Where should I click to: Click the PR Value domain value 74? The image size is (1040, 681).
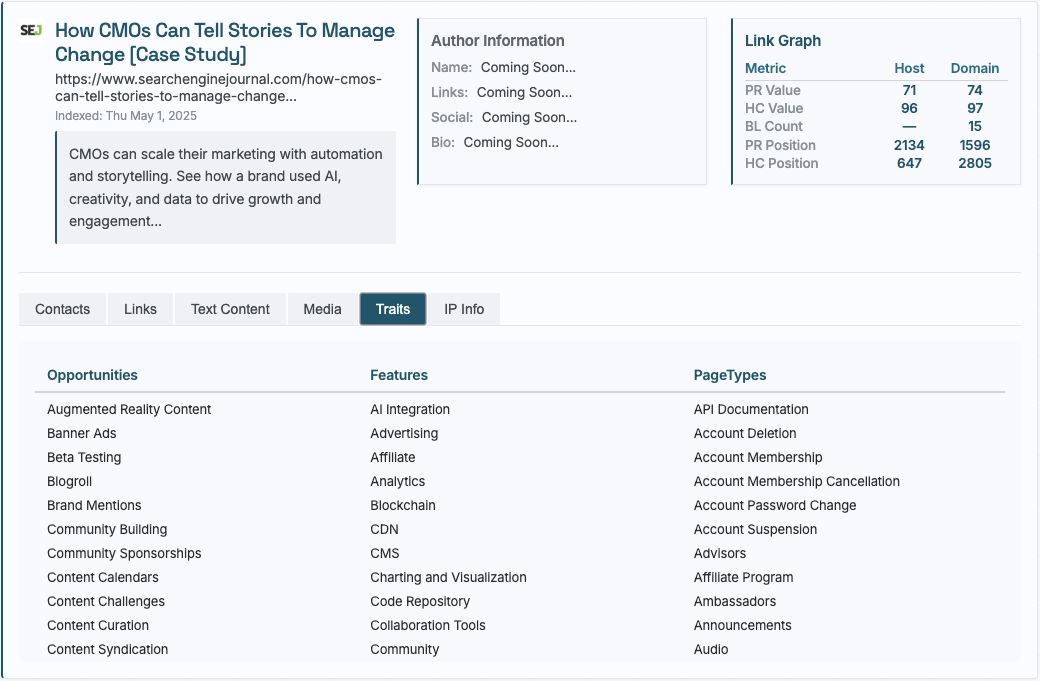(x=974, y=90)
